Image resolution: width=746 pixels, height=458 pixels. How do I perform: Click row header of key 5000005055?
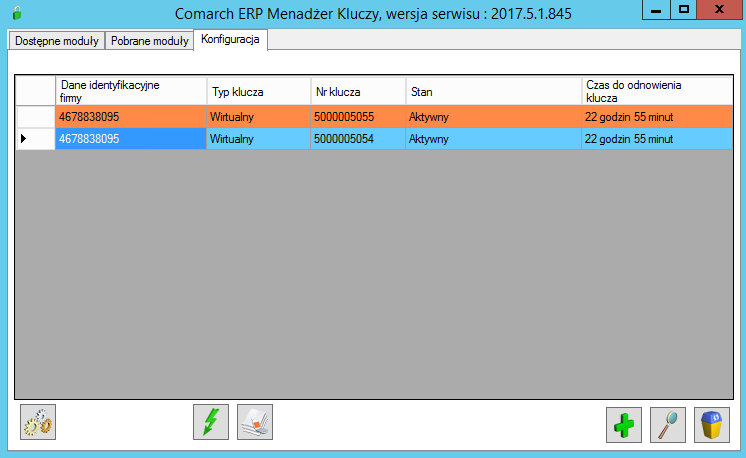35,117
